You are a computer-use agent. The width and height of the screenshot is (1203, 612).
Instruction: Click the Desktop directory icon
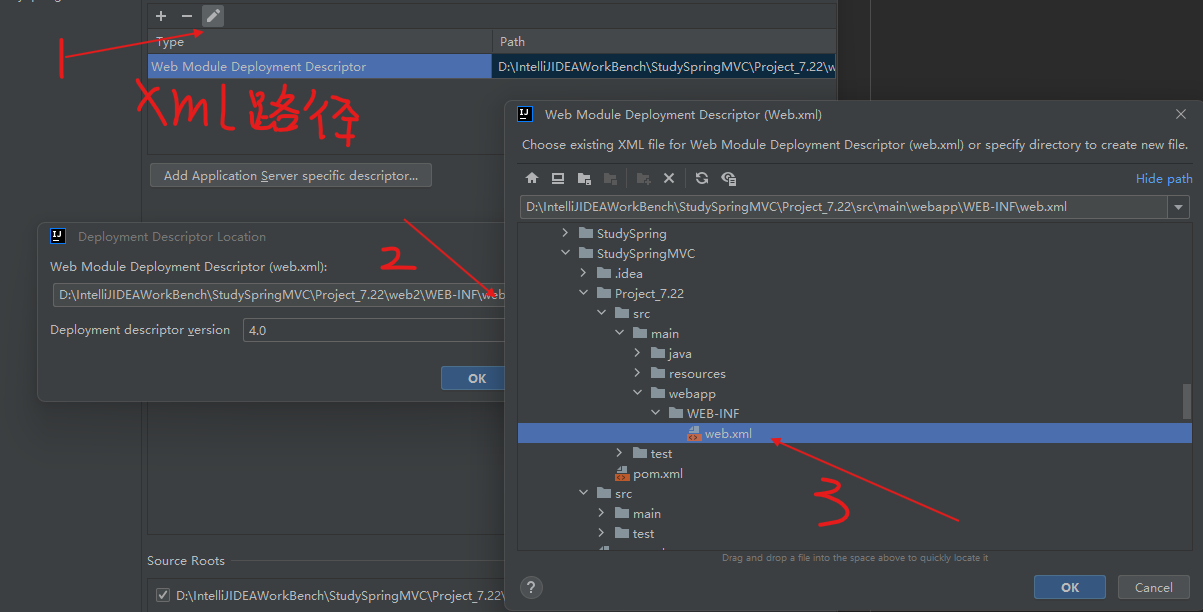tap(558, 178)
